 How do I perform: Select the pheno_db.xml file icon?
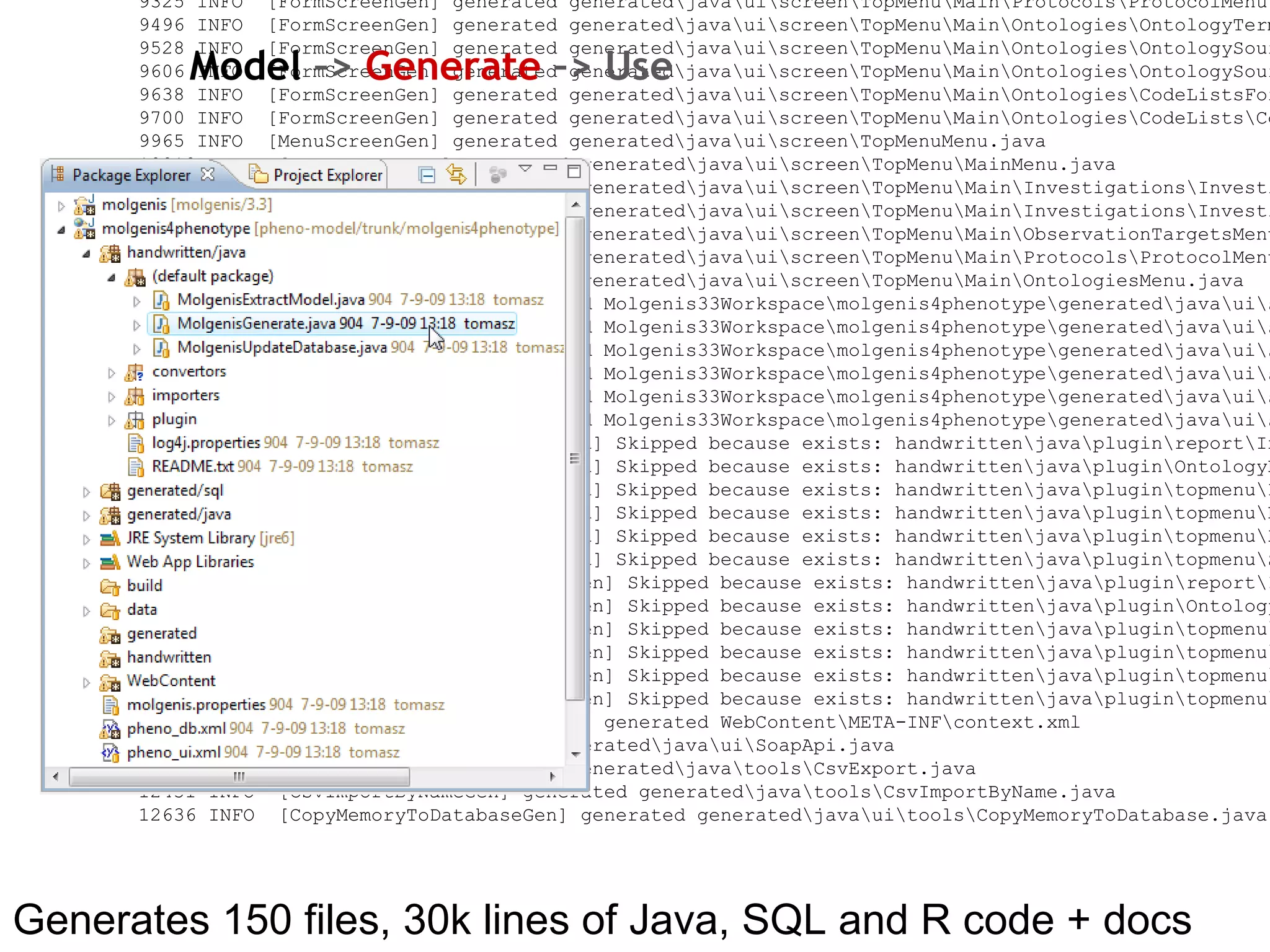click(x=110, y=729)
